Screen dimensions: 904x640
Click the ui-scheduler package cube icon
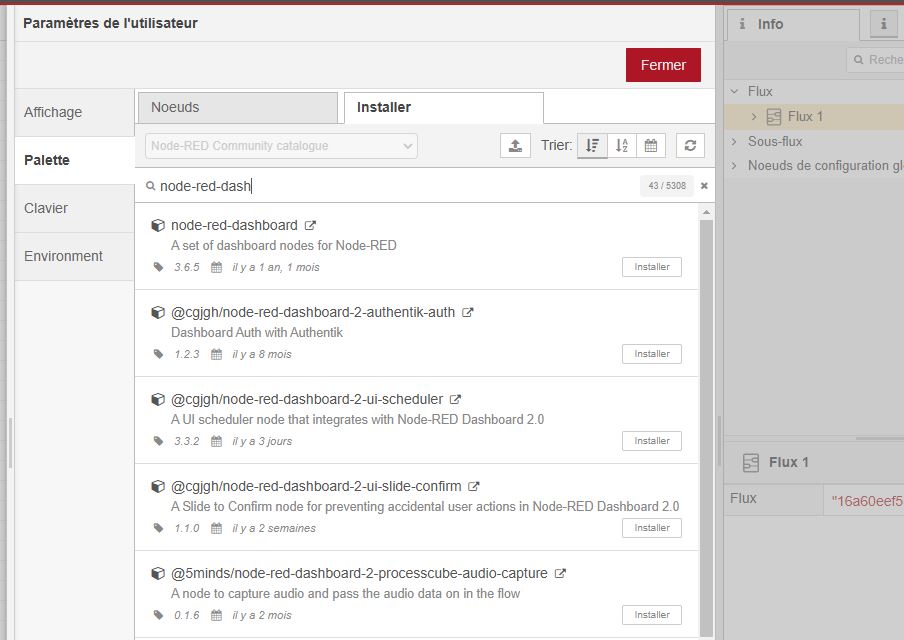click(x=158, y=400)
